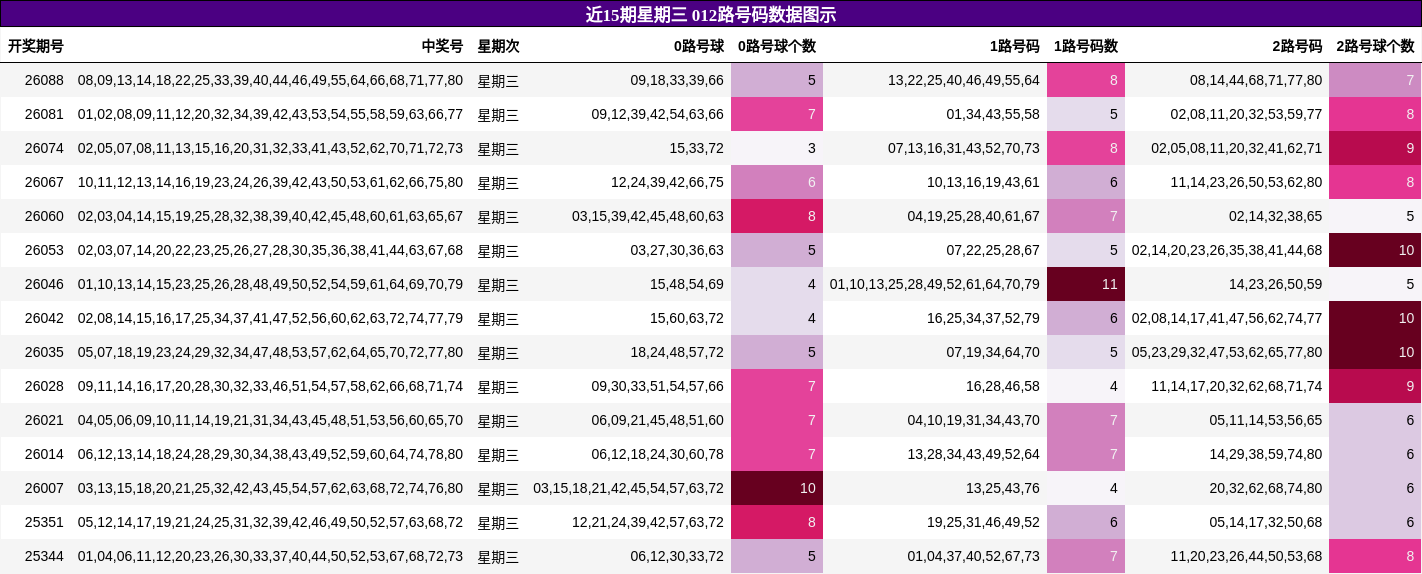Screen dimensions: 1422x574
Task: Click the 2路号码 numbers in row 26053
Action: 1226,250
